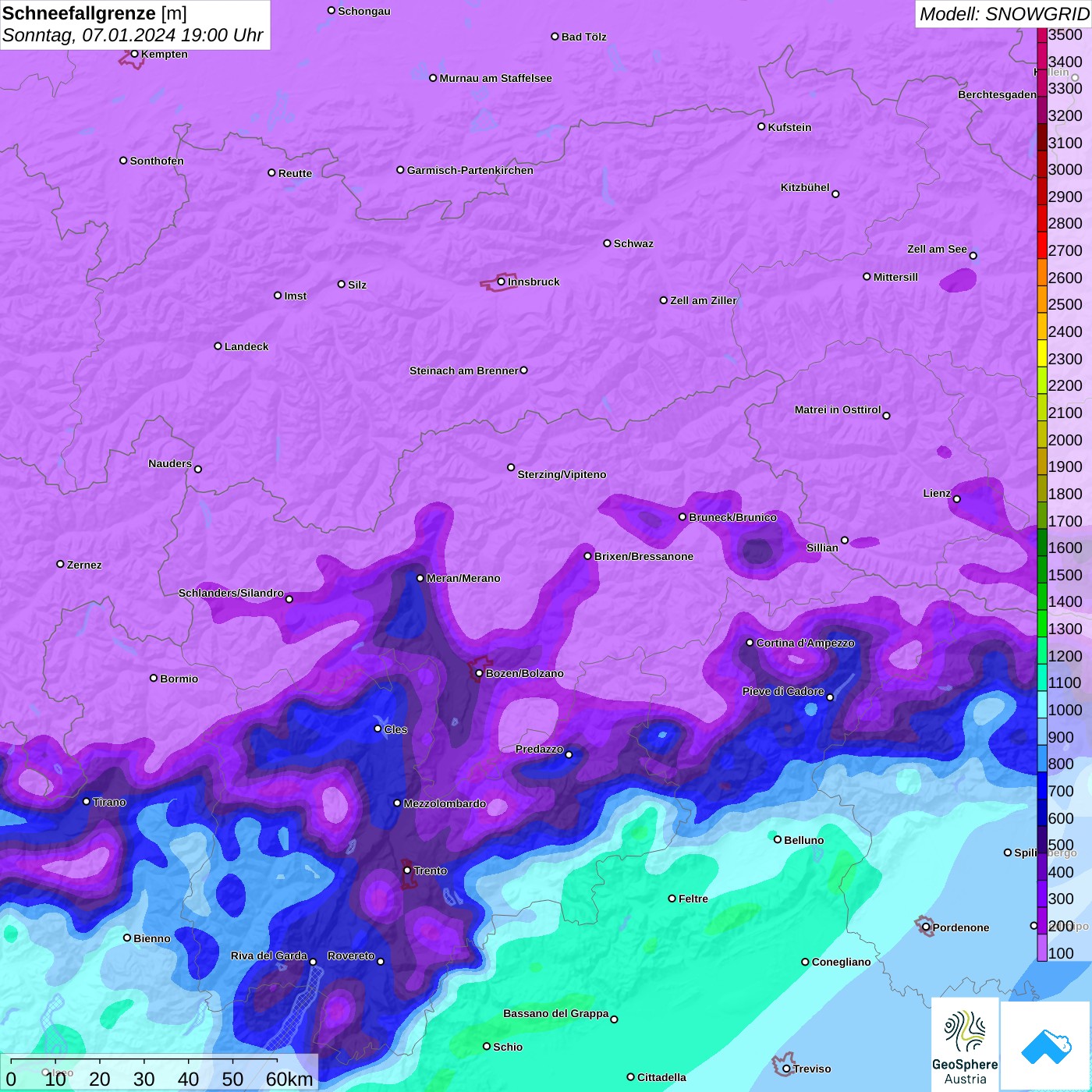The width and height of the screenshot is (1092, 1092).
Task: Click the Tirano location dot
Action: (x=86, y=801)
